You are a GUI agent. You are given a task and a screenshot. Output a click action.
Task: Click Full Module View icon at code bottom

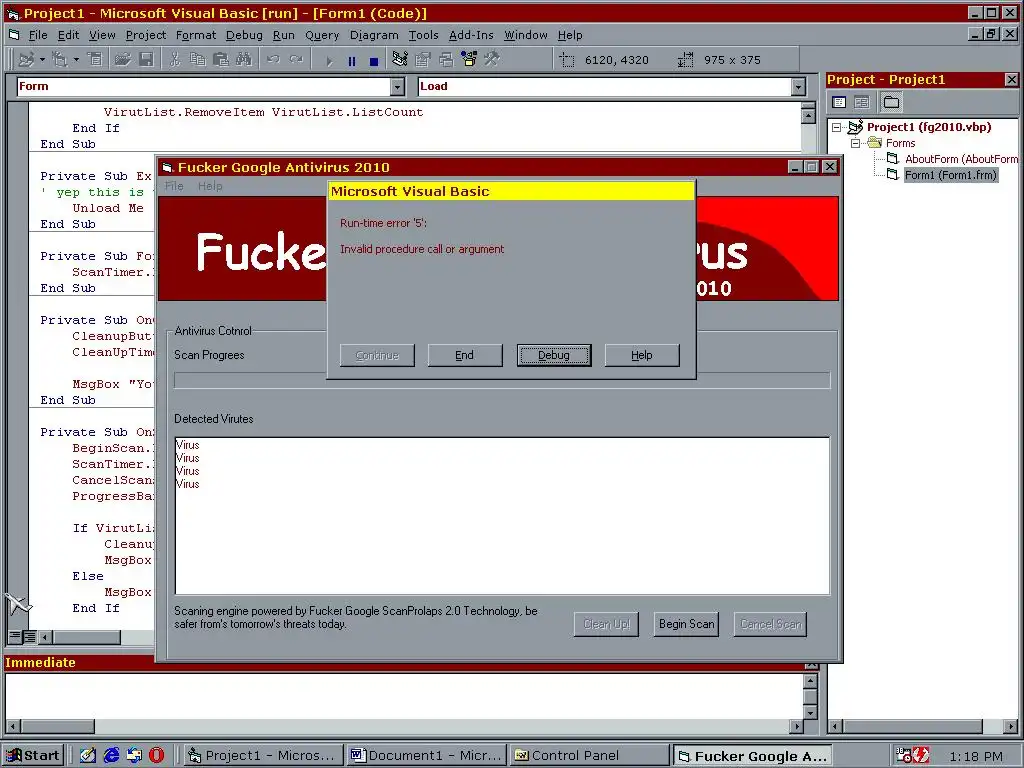point(29,636)
